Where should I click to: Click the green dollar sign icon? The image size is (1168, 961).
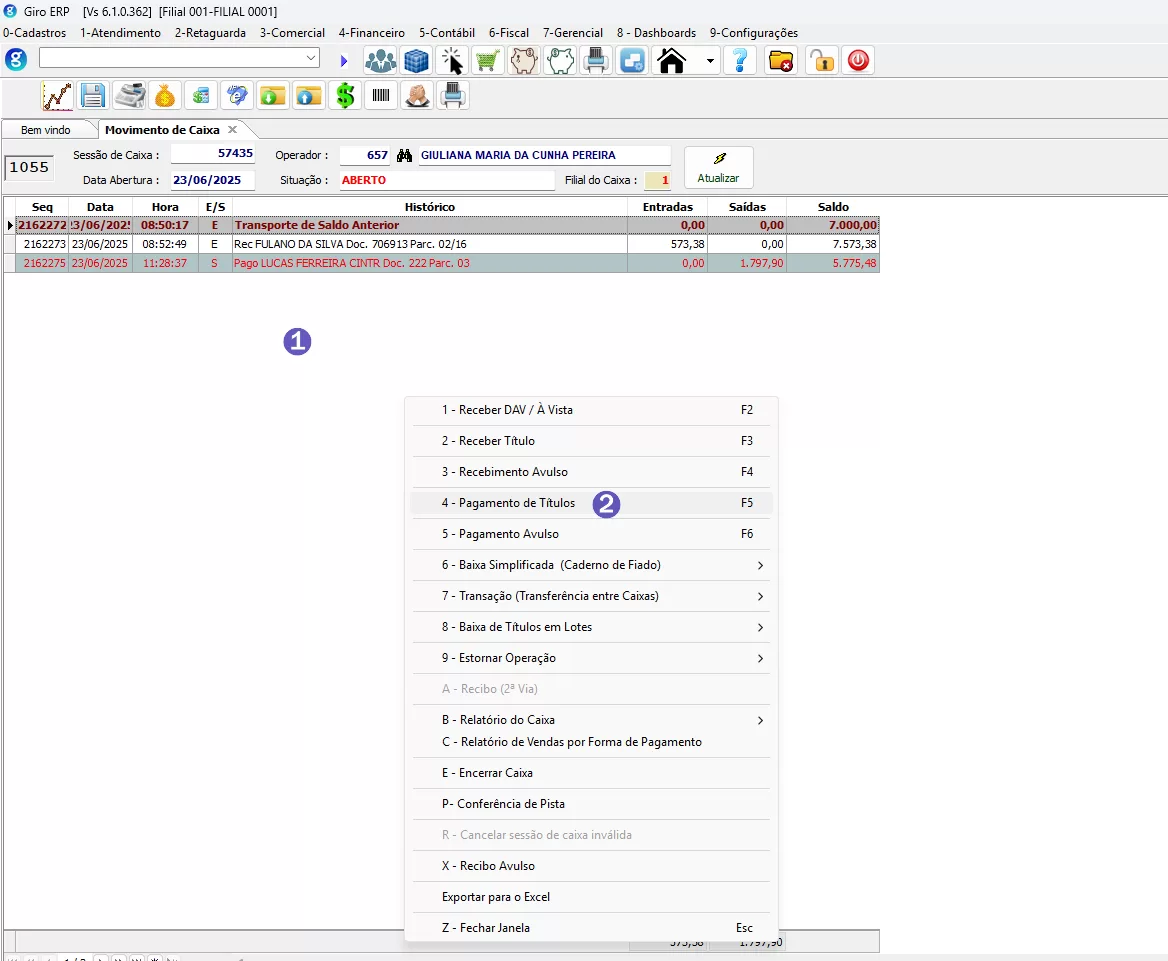click(345, 96)
